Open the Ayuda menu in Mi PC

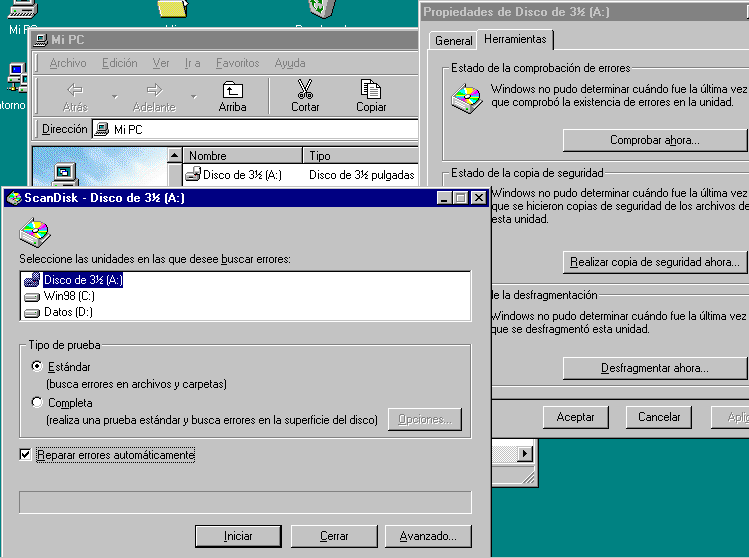[x=290, y=63]
